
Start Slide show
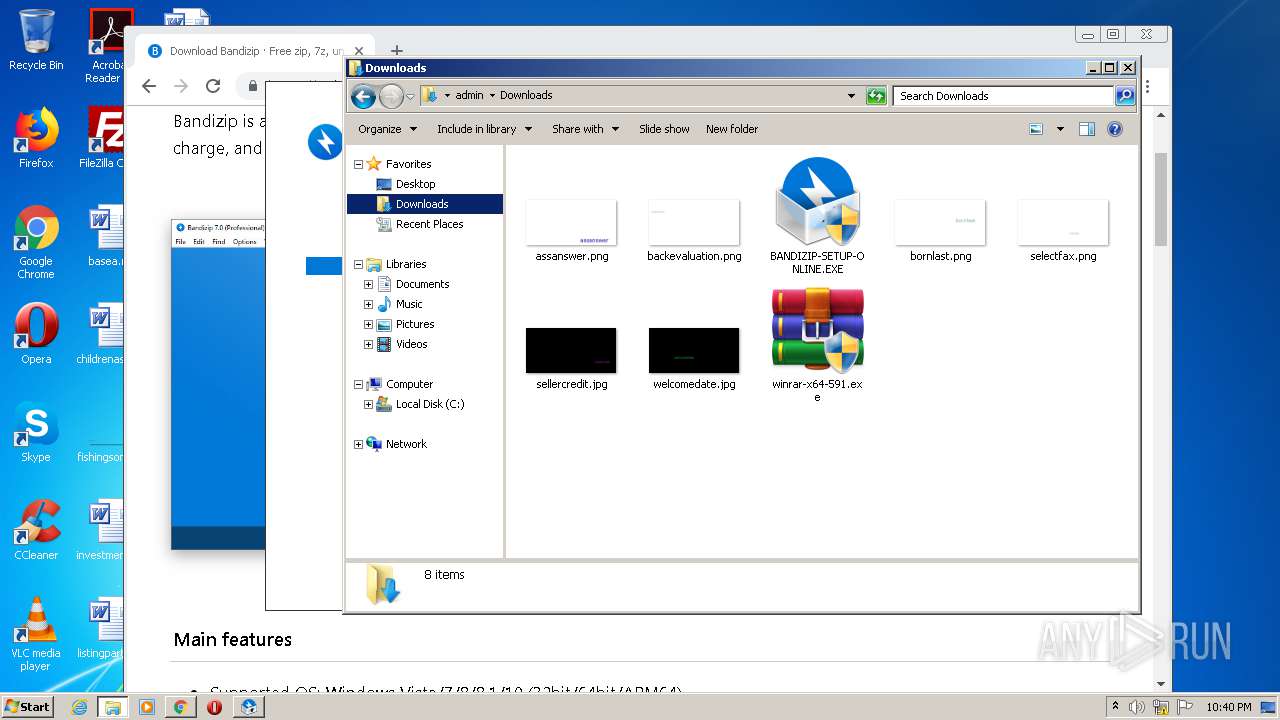pos(664,129)
